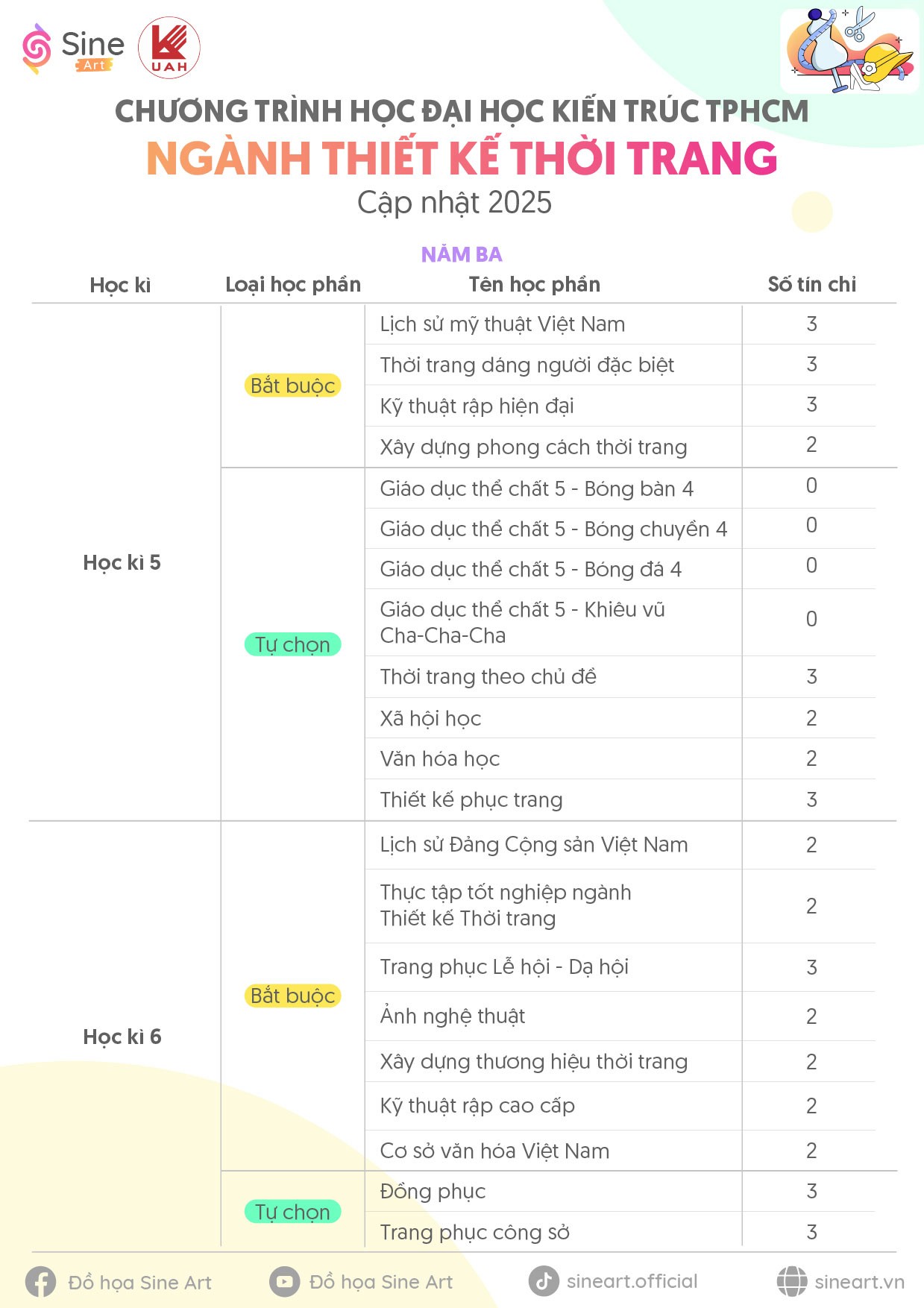Click the NĂM BA heading
The image size is (924, 1308).
pyautogui.click(x=462, y=255)
